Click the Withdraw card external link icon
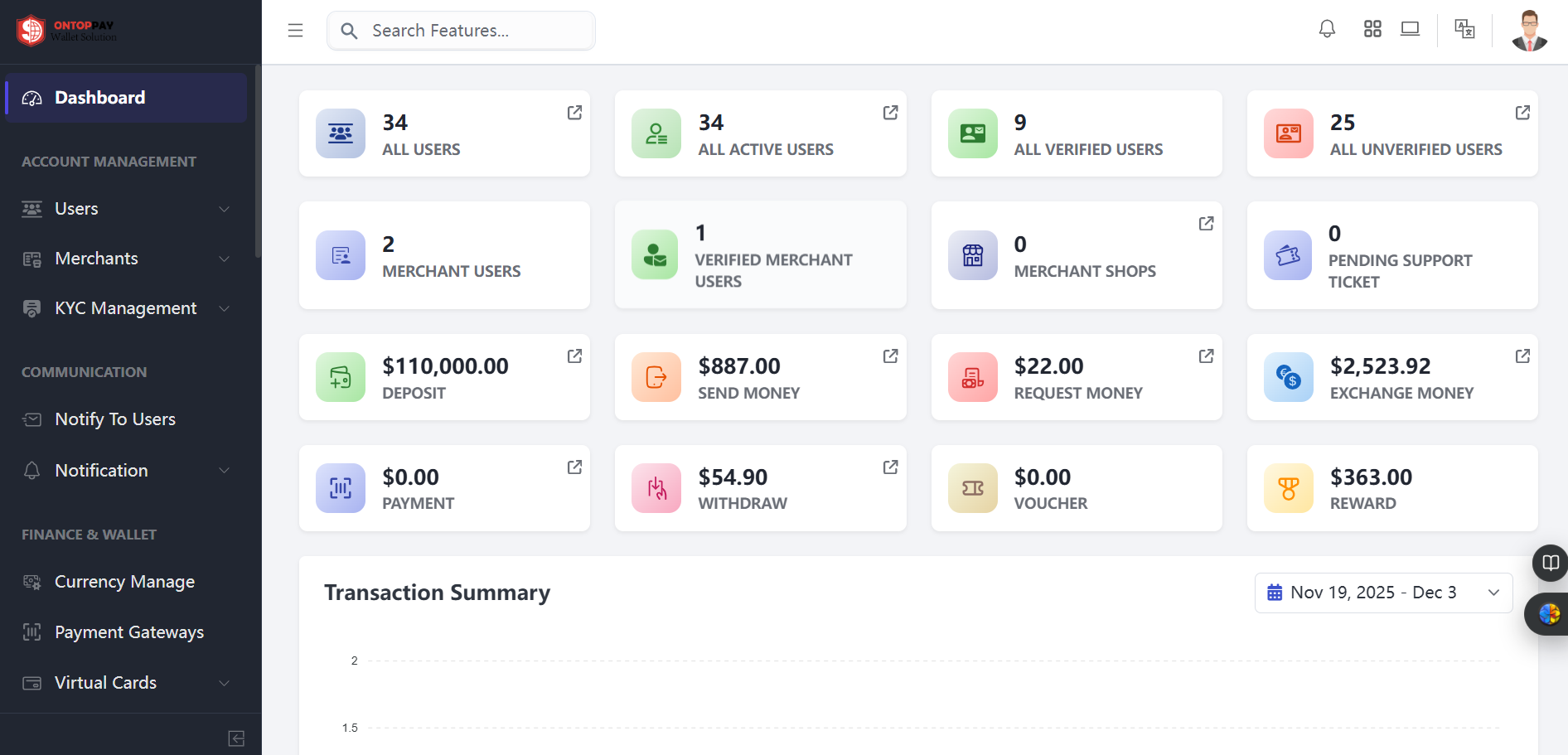1568x755 pixels. pos(890,467)
